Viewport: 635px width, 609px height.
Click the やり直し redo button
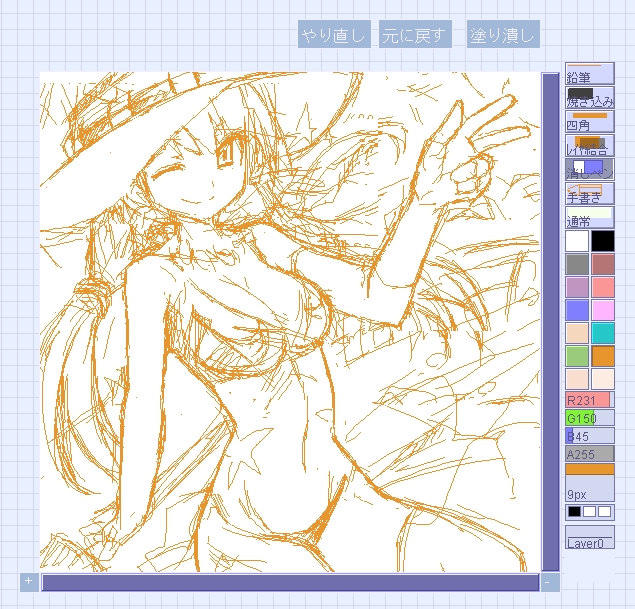click(x=335, y=34)
